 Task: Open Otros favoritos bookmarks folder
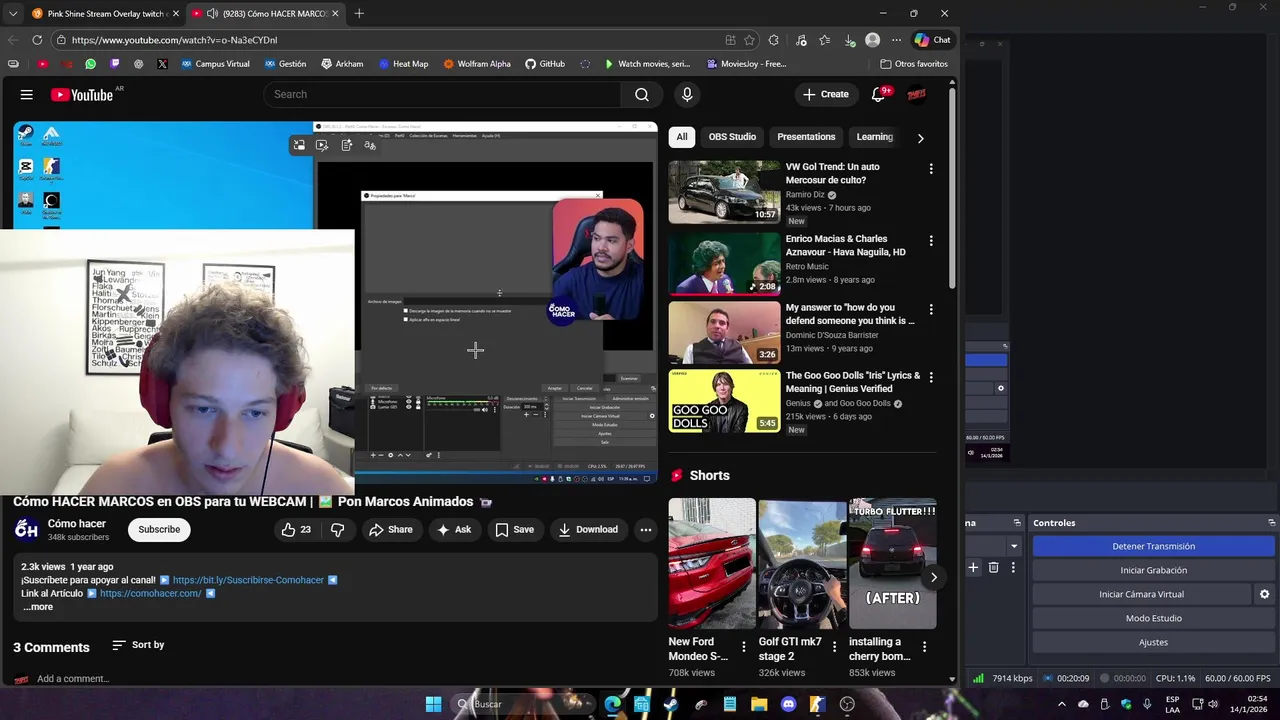[914, 64]
